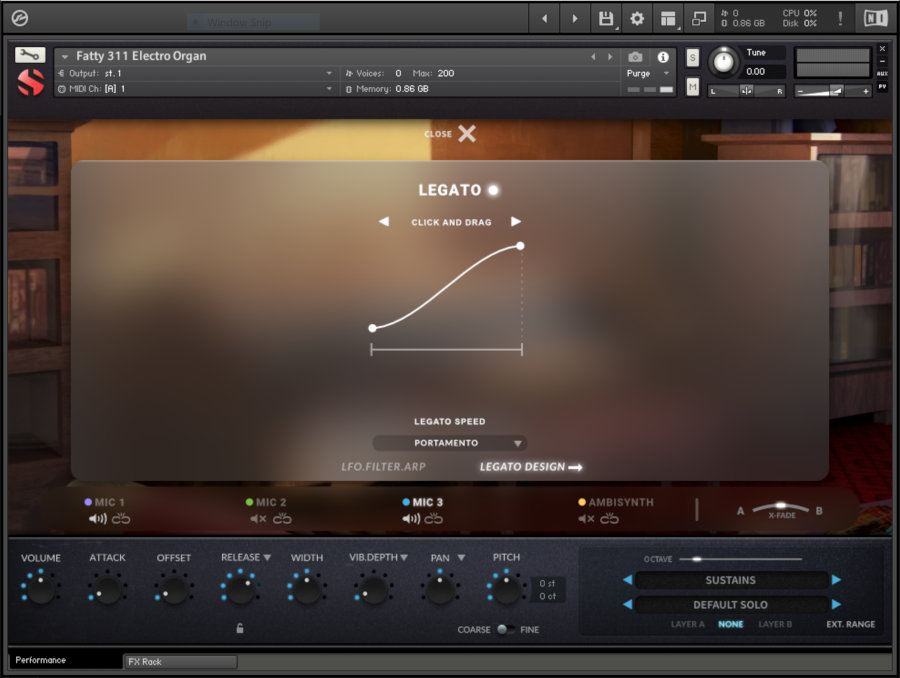Screen dimensions: 900x678
Task: Click the LFO.FILTER.ARP label
Action: pyautogui.click(x=384, y=466)
